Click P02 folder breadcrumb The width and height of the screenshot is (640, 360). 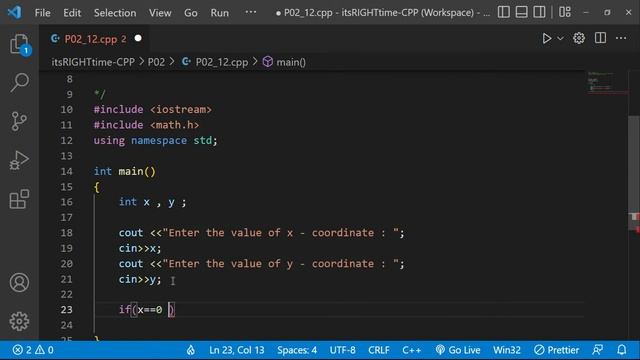point(156,62)
